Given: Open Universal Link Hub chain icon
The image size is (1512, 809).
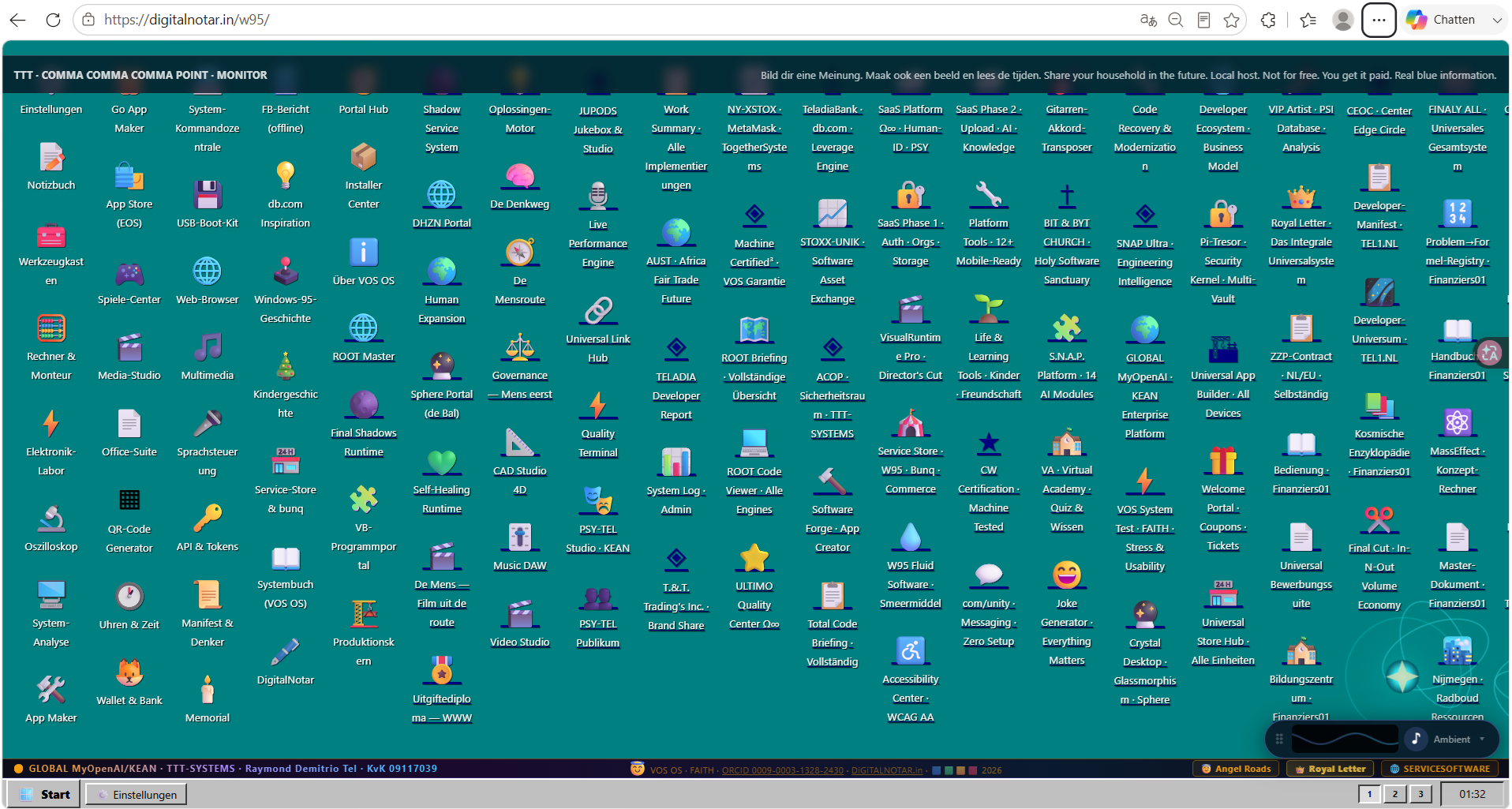Looking at the screenshot, I should [x=598, y=311].
